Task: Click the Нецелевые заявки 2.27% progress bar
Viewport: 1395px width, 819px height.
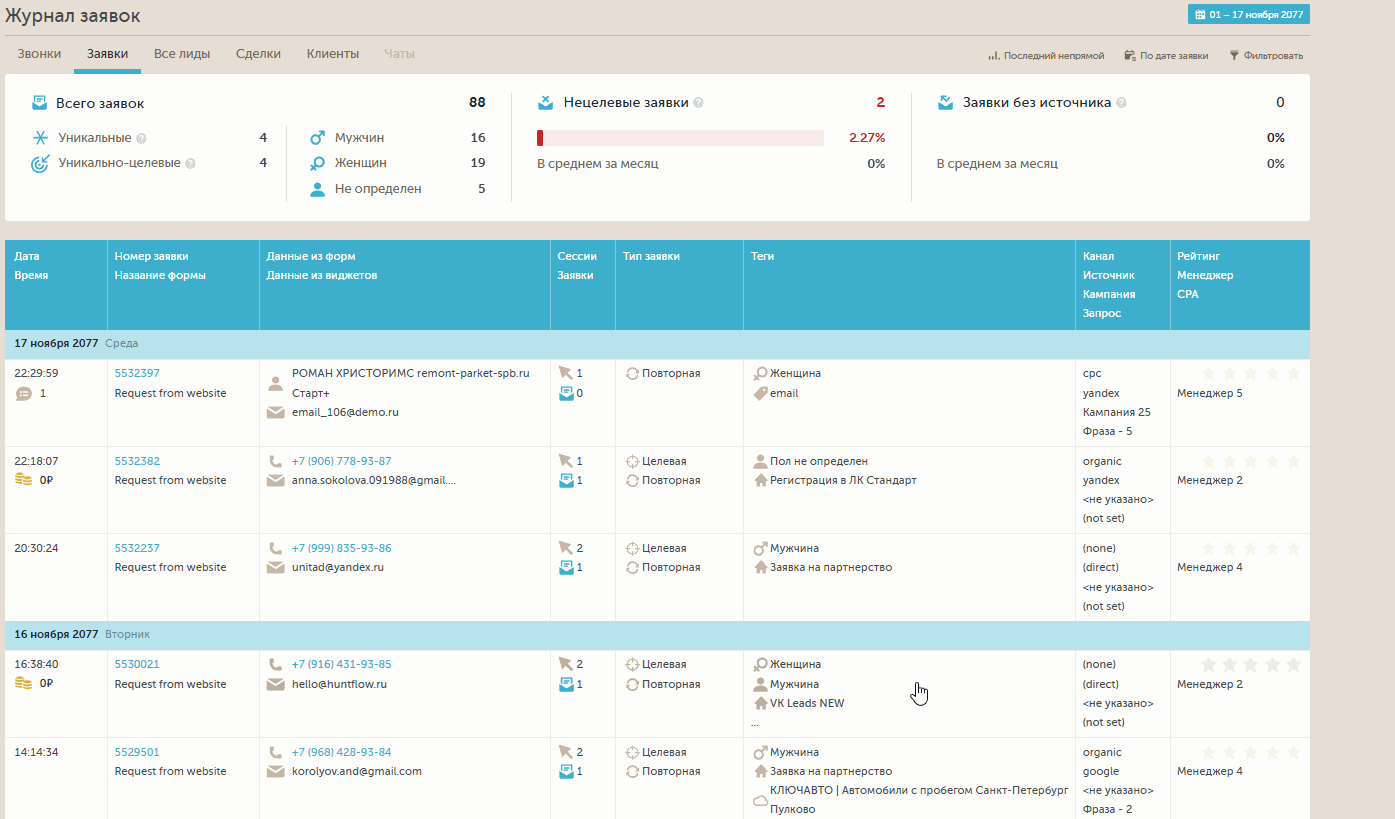Action: (680, 138)
